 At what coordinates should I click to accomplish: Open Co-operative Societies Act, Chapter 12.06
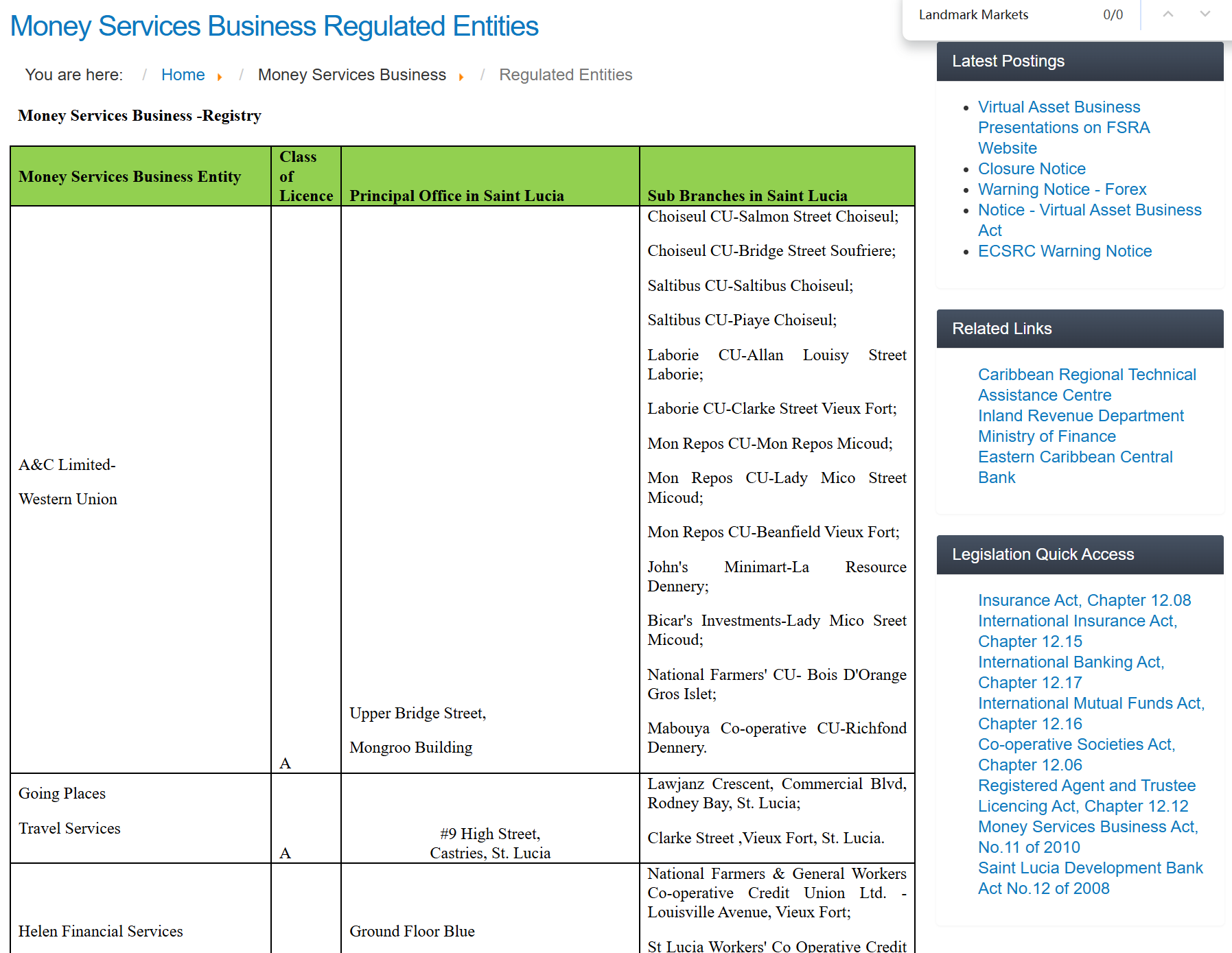[x=1076, y=755]
